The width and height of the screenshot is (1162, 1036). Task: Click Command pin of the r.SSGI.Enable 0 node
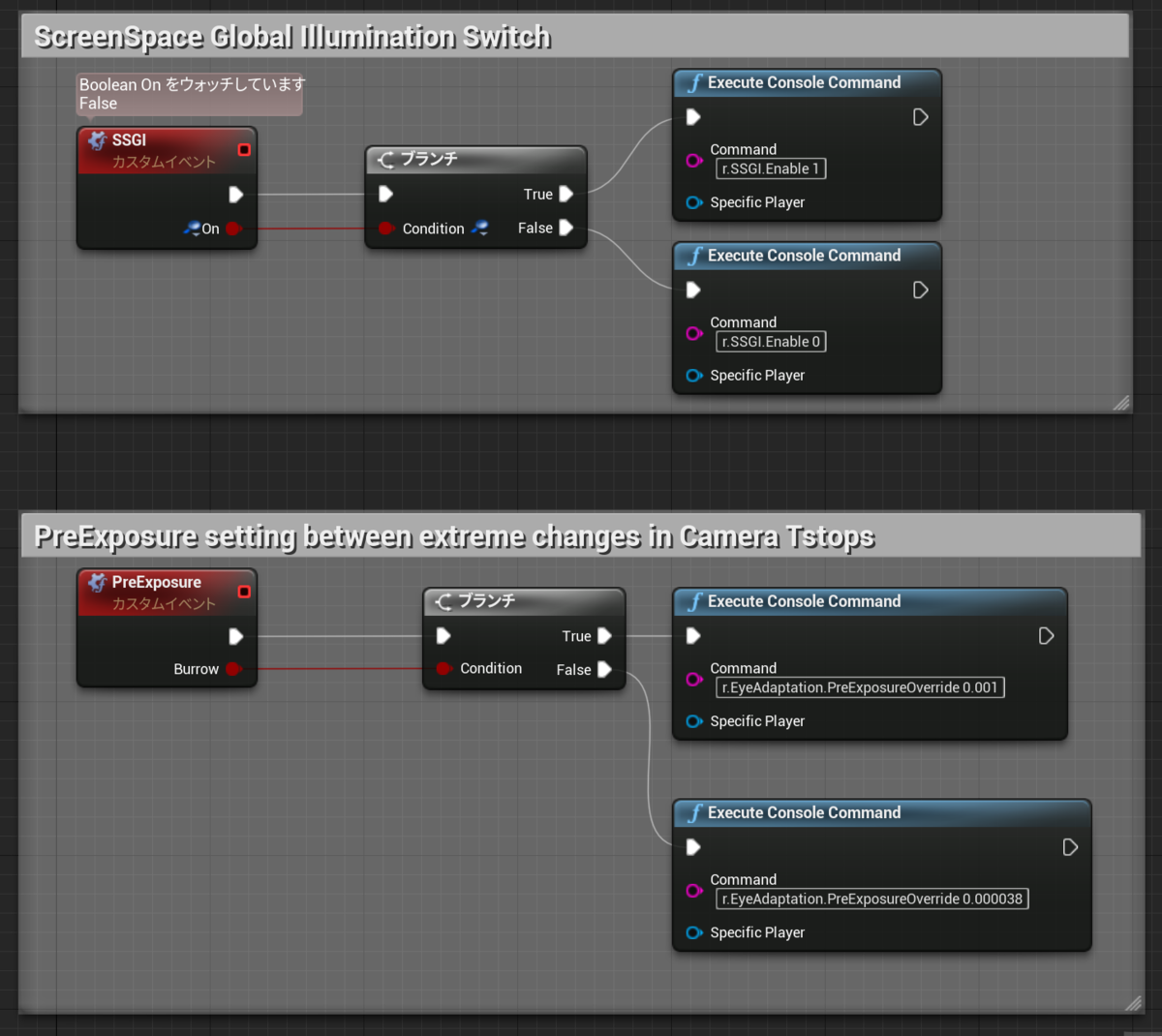click(x=693, y=333)
